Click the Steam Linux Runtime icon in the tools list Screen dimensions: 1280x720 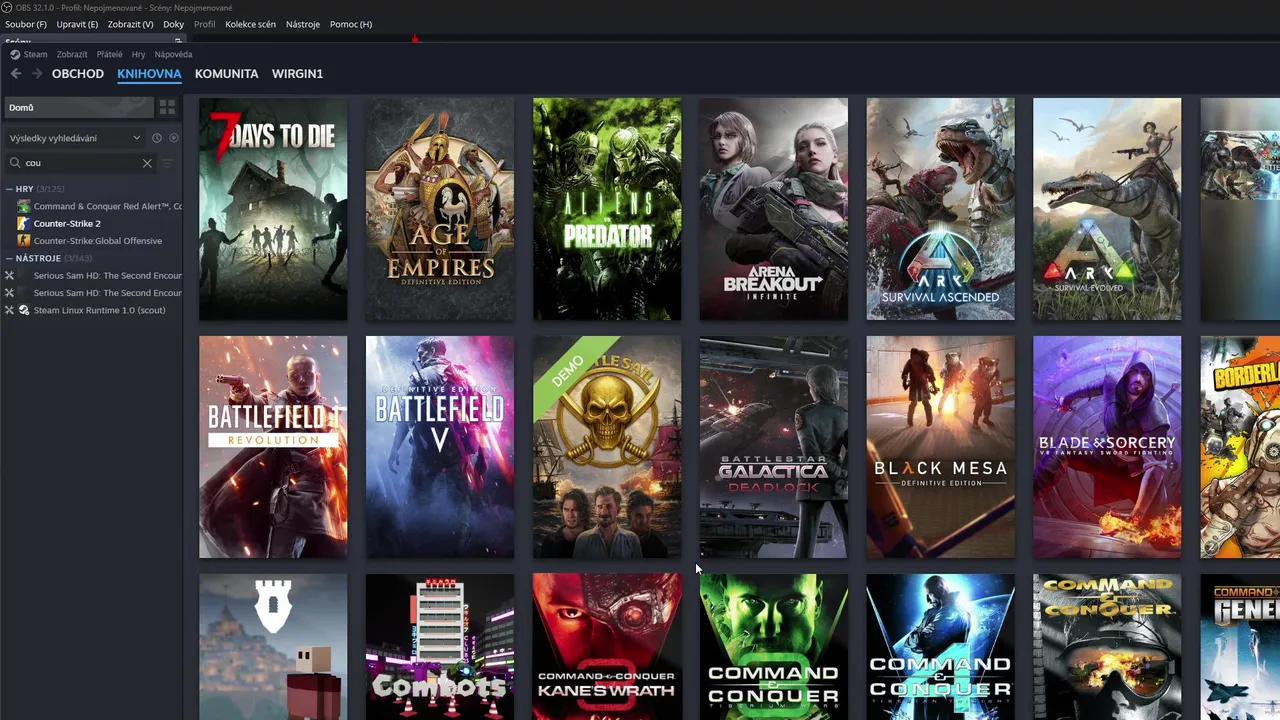tap(24, 310)
